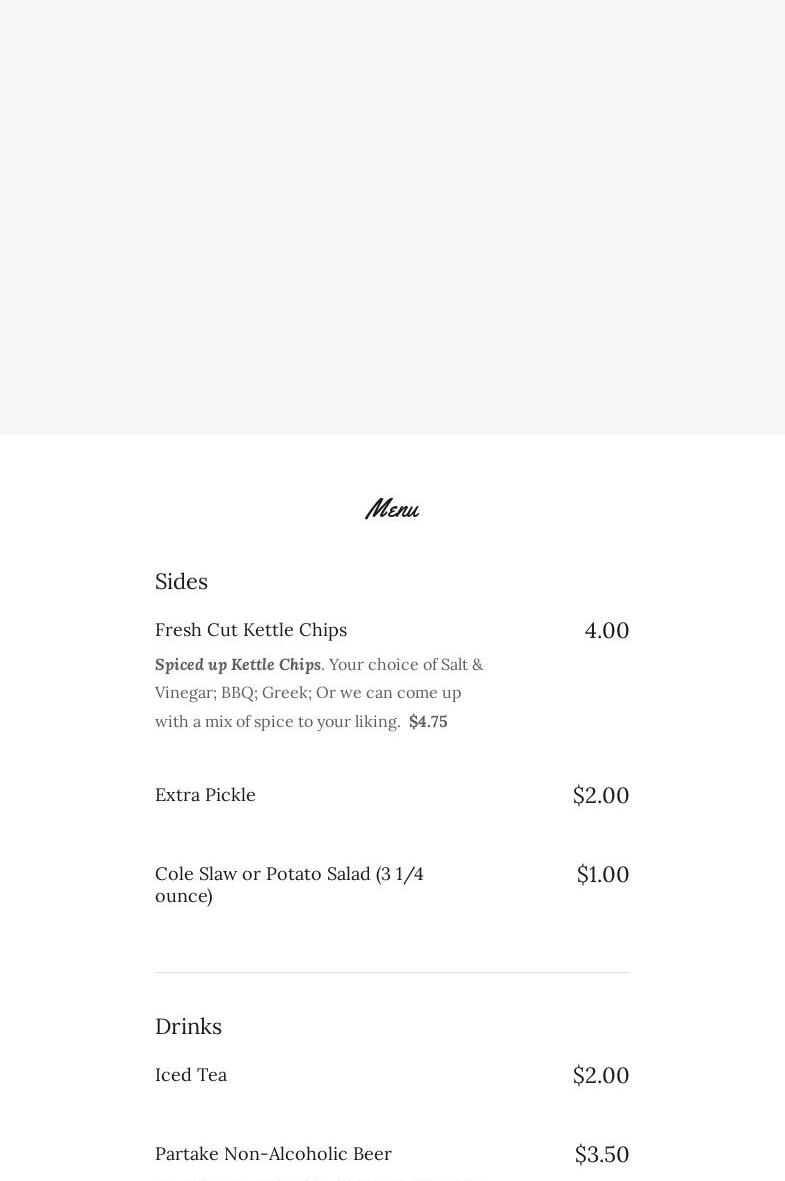Select Partake Non-Alcoholic Beer item
The width and height of the screenshot is (785, 1181).
point(273,1154)
